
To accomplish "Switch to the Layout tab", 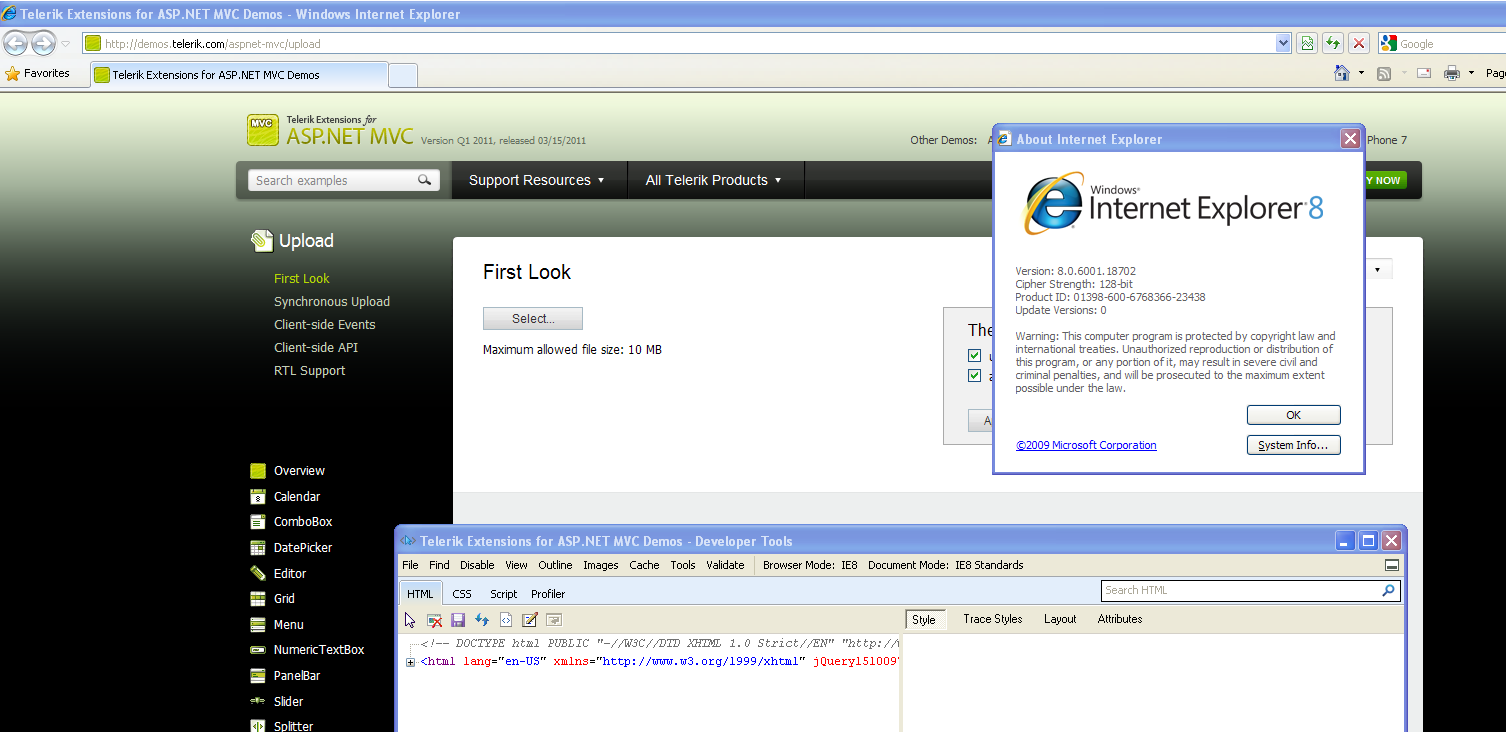I will pyautogui.click(x=1060, y=619).
